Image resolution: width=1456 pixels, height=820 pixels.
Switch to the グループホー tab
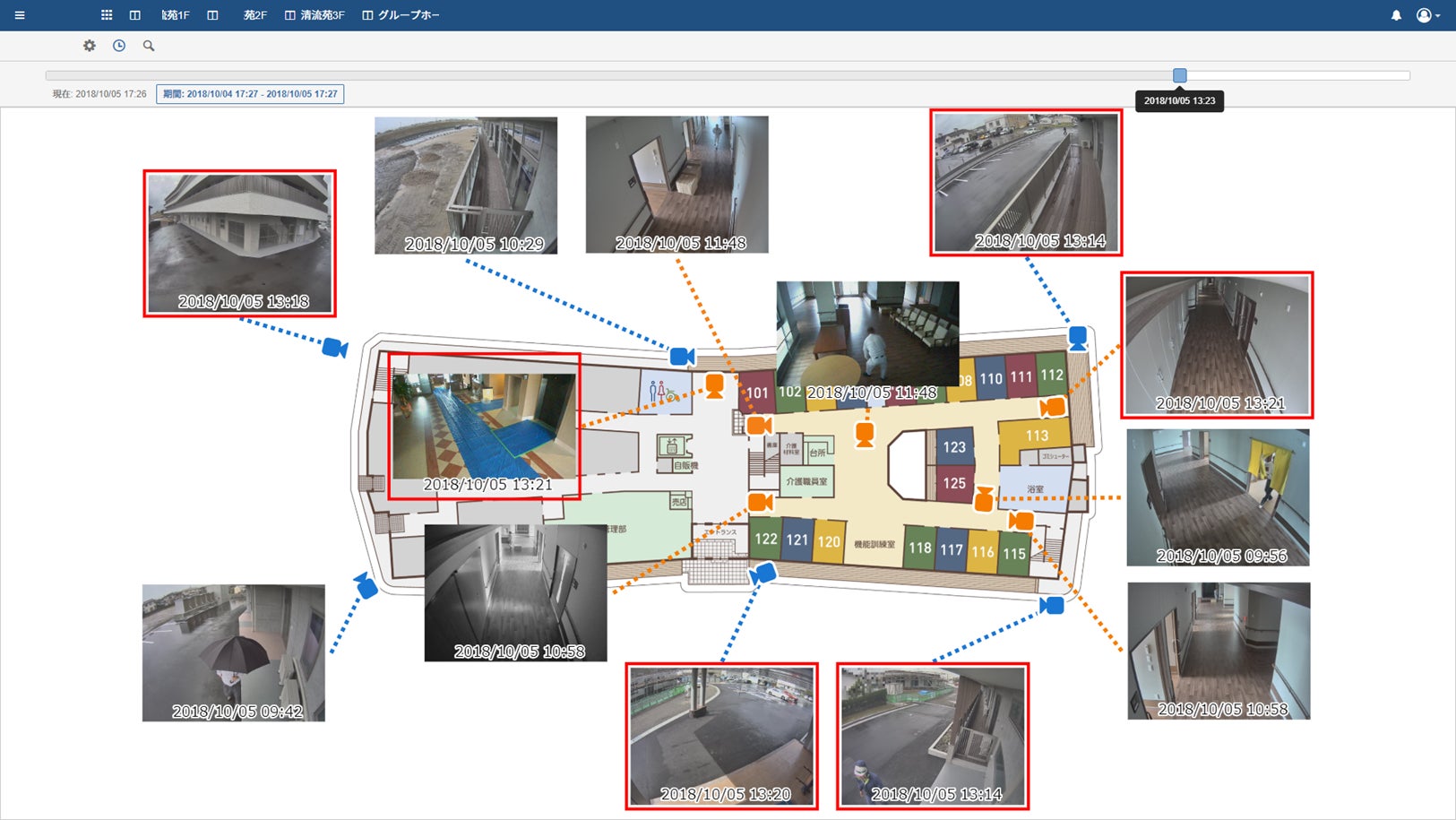401,15
